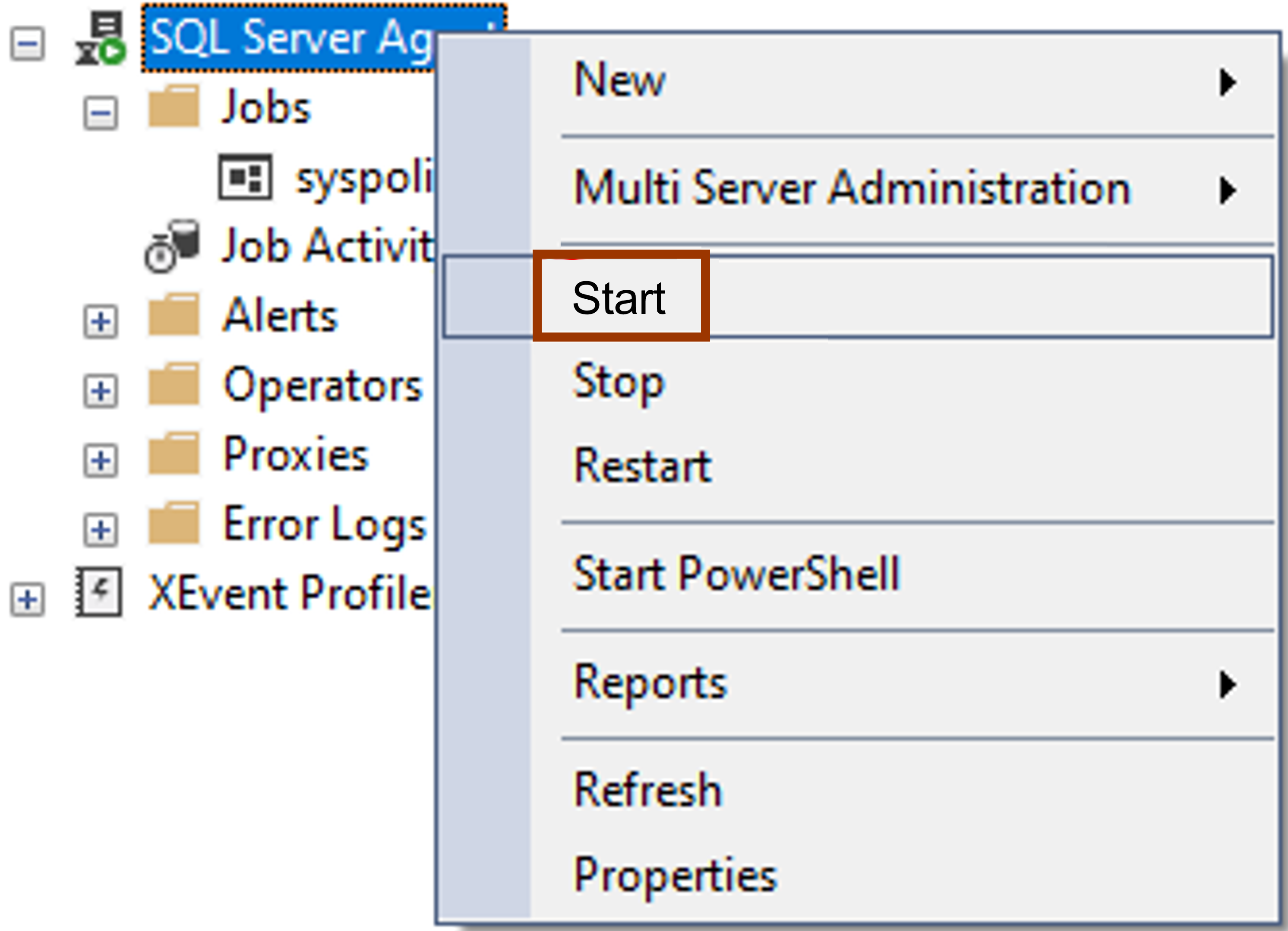Click the Jobs folder icon
1288x931 pixels.
(x=173, y=107)
